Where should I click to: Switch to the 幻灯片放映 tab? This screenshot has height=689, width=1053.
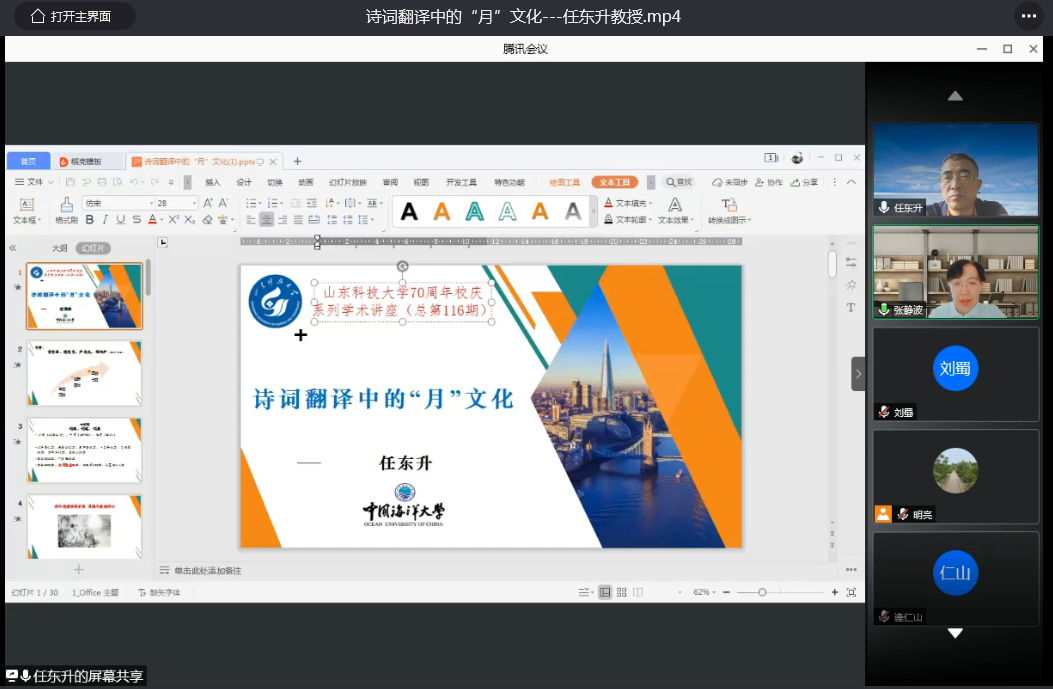(x=348, y=182)
